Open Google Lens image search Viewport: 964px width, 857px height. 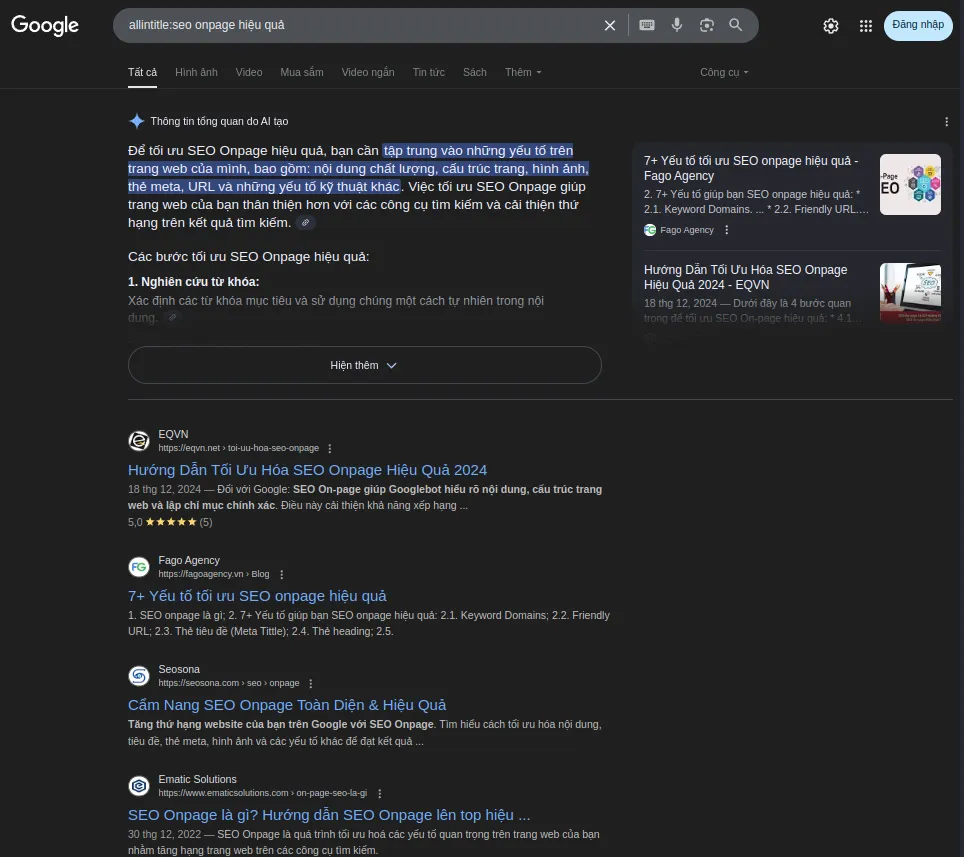tap(707, 25)
